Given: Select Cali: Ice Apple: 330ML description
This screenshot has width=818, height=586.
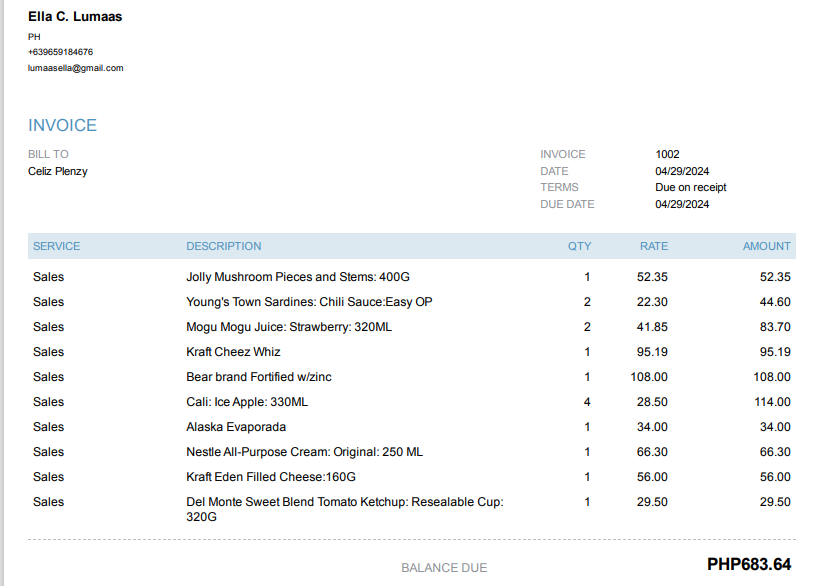Looking at the screenshot, I should (x=247, y=402).
